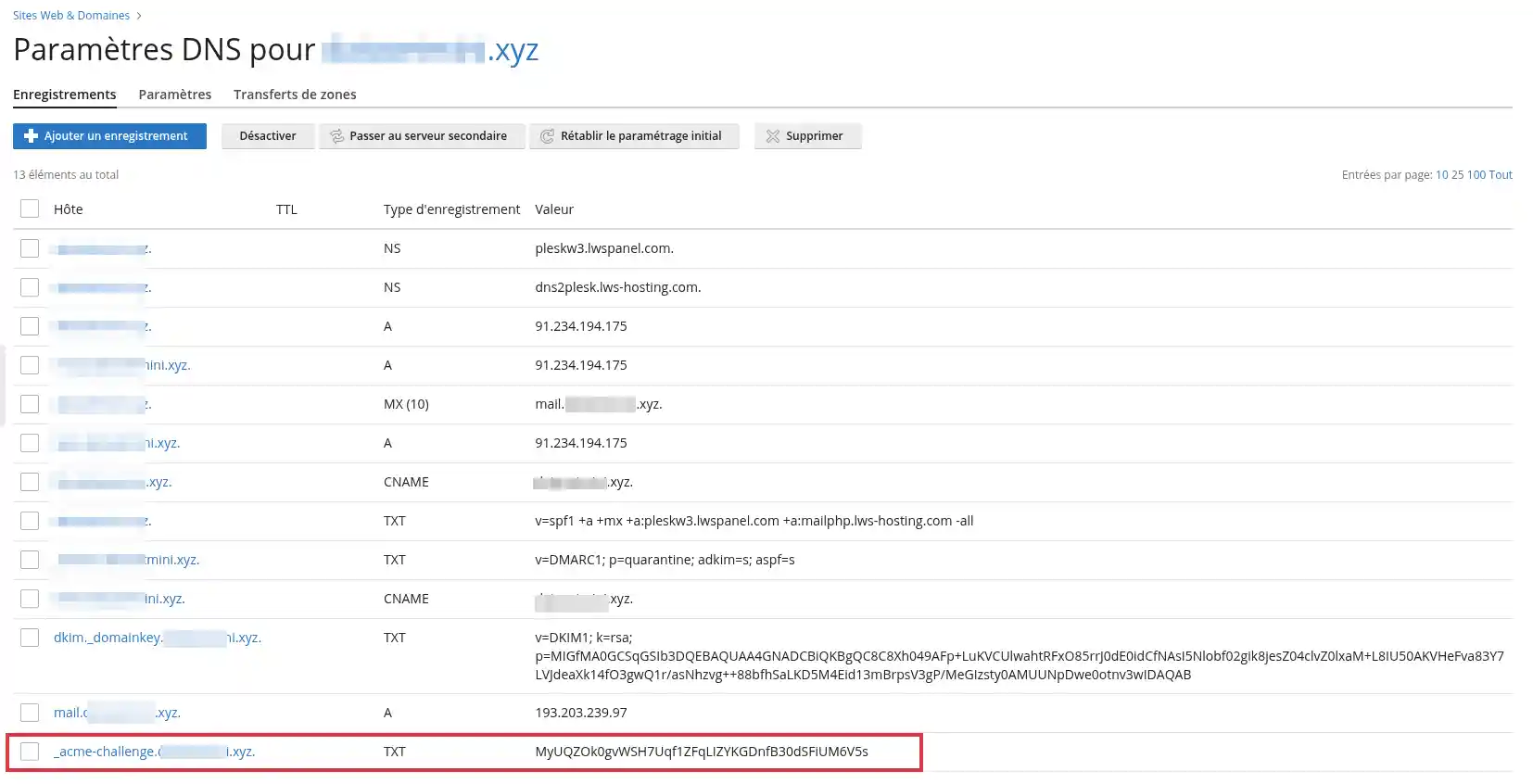The image size is (1533, 784).
Task: Check the first CNAME record checkbox
Action: point(30,482)
